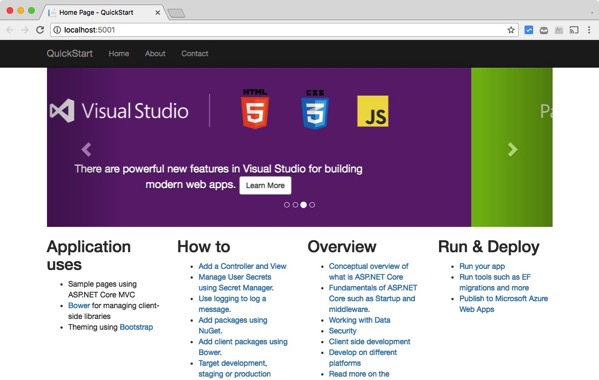Open Run your app link
This screenshot has height=380, width=599.
(x=482, y=266)
